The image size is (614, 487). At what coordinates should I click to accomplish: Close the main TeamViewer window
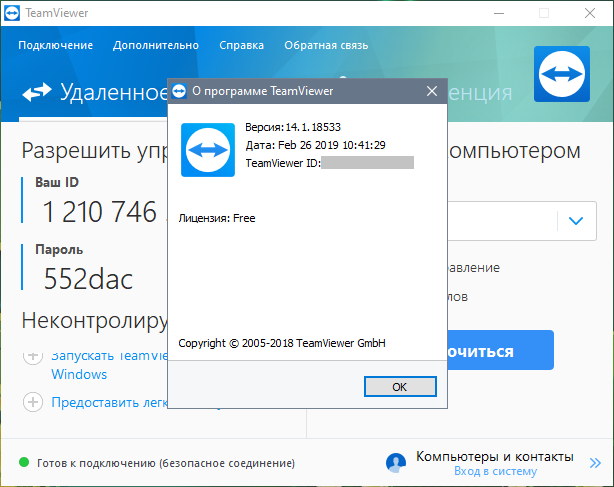pos(590,13)
